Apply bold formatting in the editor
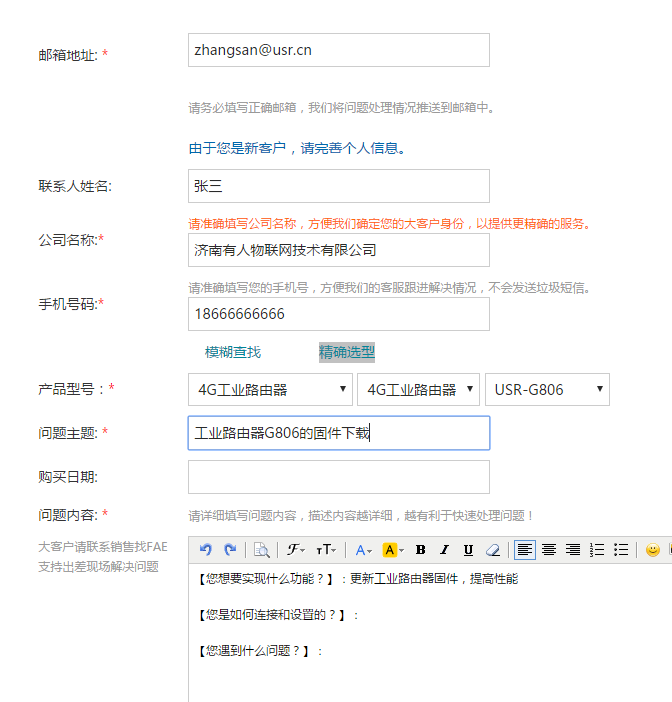The height and width of the screenshot is (702, 672). point(420,550)
